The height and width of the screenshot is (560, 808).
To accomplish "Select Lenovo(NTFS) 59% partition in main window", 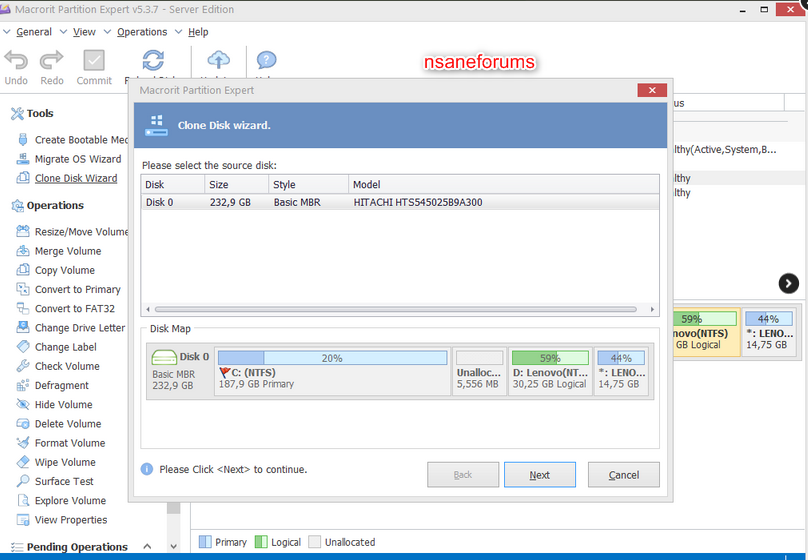I will (x=706, y=332).
